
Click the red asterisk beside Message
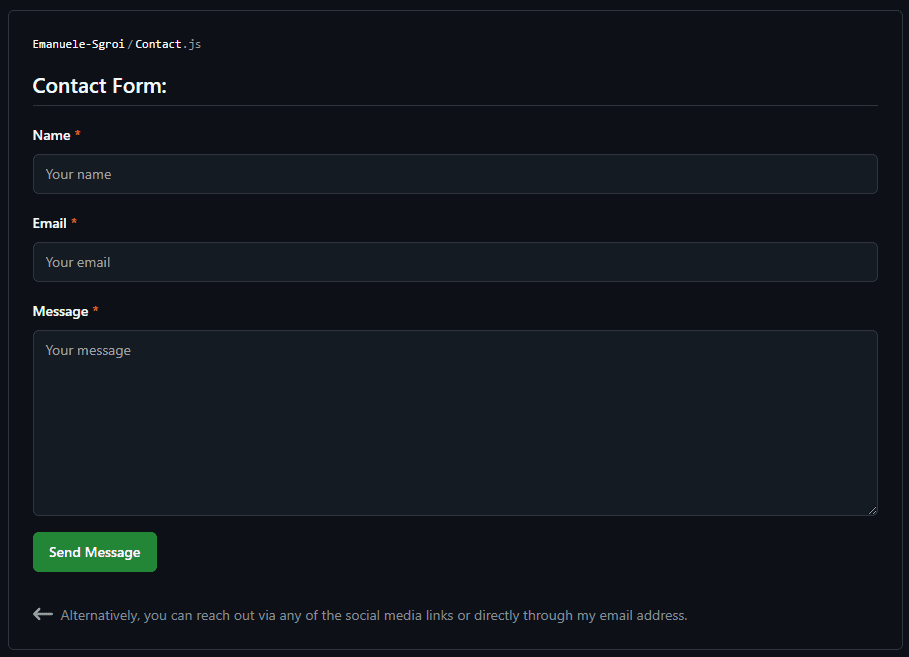(x=96, y=311)
